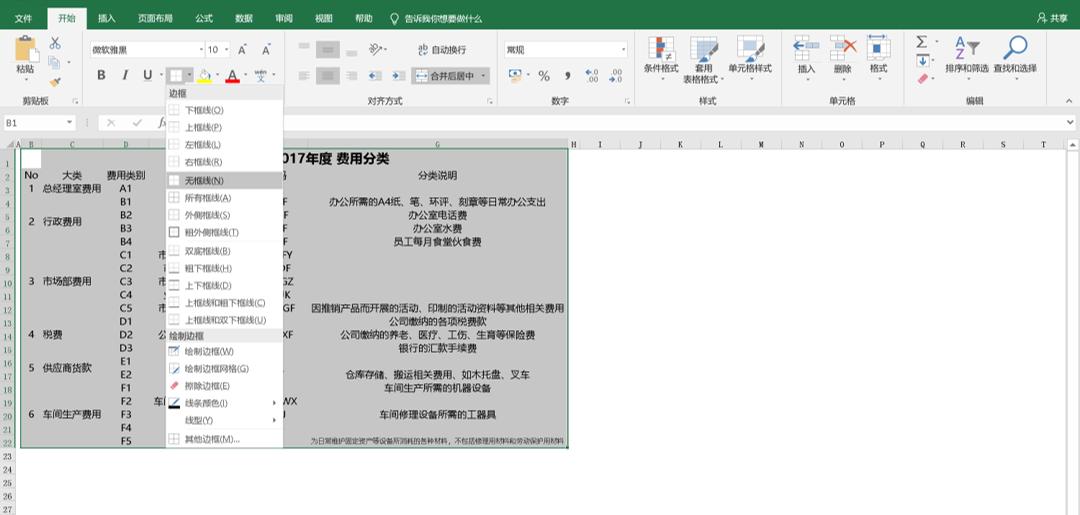Screen dimensions: 1080x515
Task: Choose All Borders (所有框线) from menu
Action: (225, 198)
